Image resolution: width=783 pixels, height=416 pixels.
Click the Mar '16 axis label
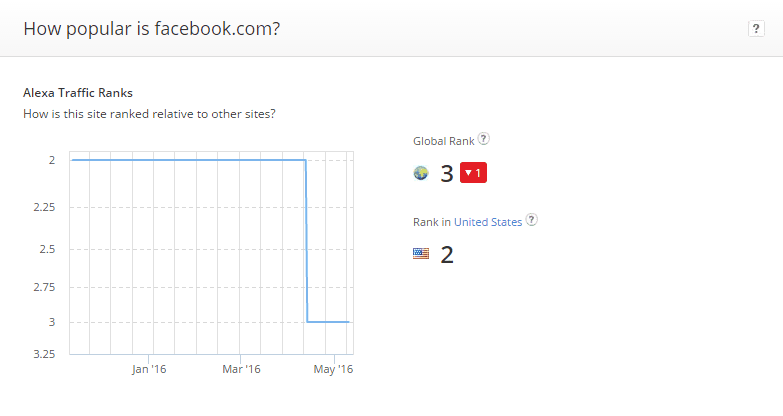click(241, 370)
